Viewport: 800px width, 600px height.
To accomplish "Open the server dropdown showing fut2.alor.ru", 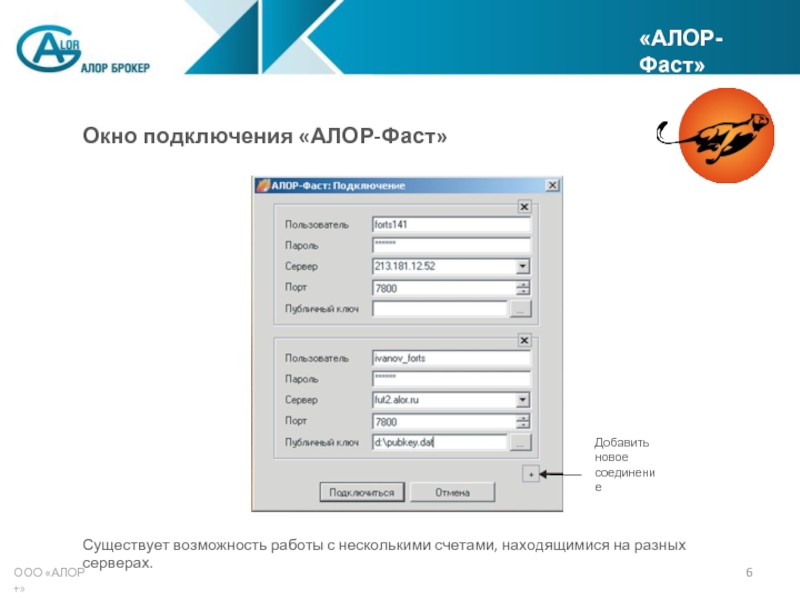I will click(x=522, y=400).
